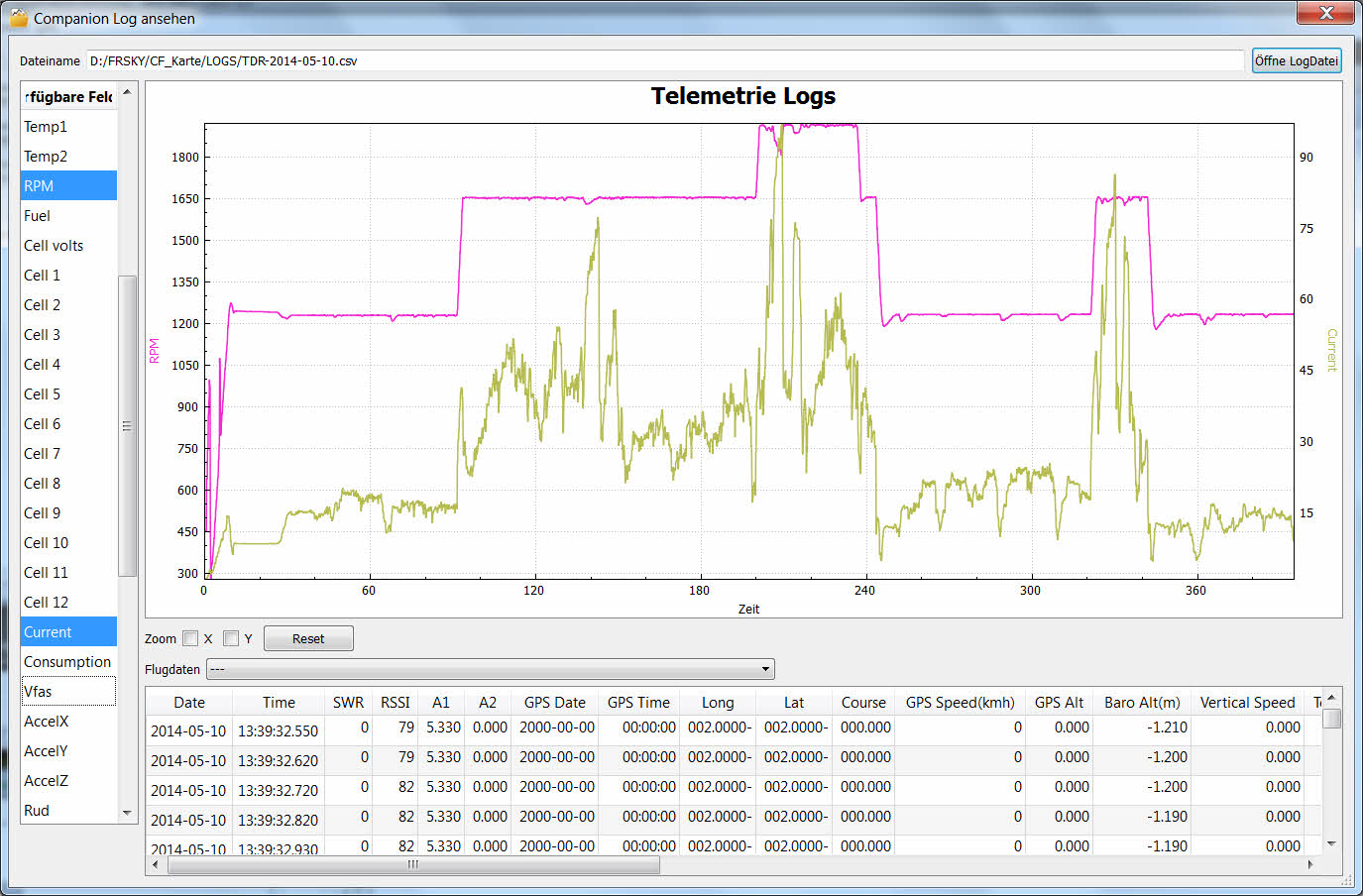
Task: Click the Öffne LogDatei button
Action: pos(1296,60)
